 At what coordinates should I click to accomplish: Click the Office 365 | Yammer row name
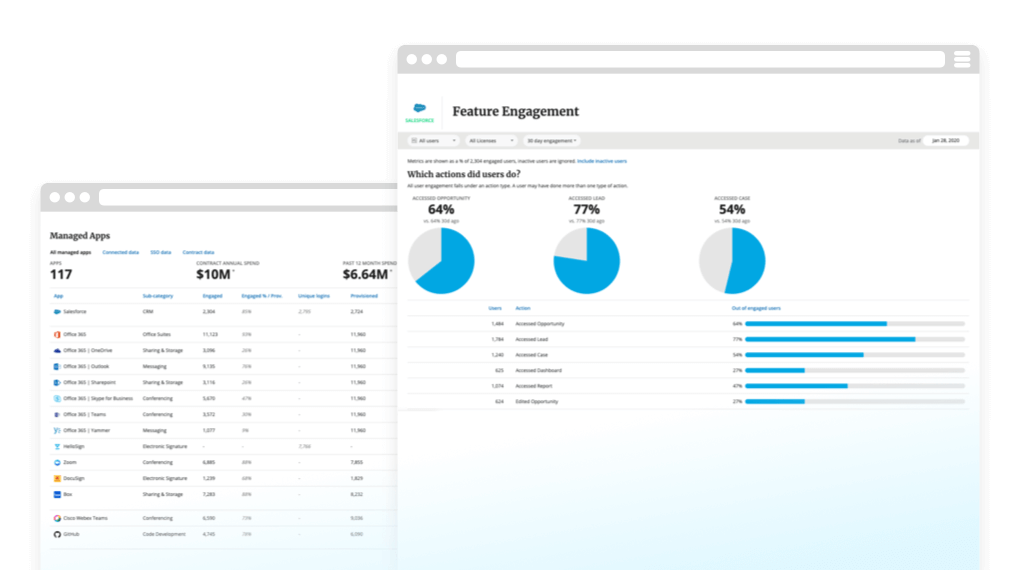(x=87, y=430)
